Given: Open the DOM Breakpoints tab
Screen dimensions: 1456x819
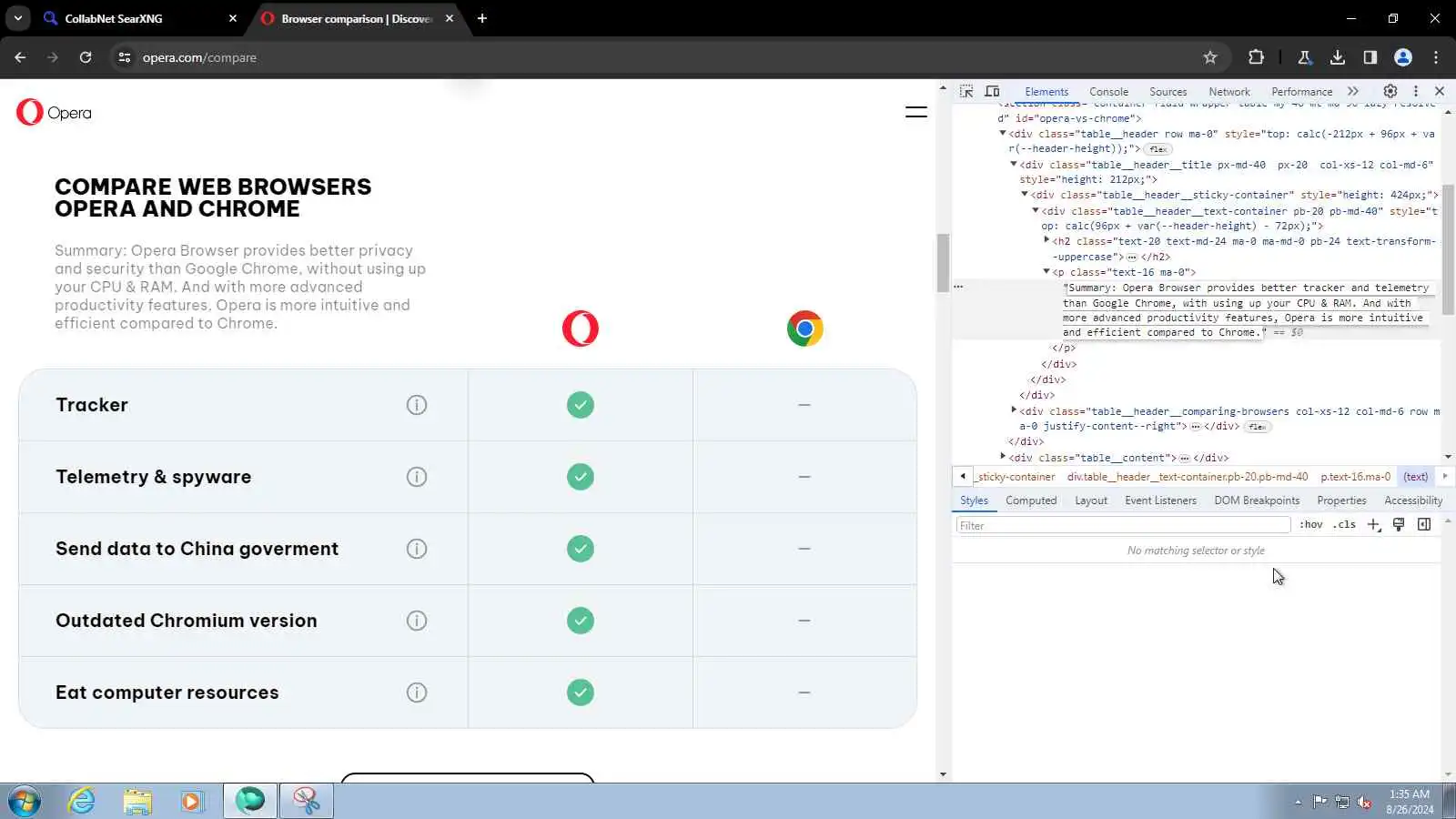Looking at the screenshot, I should [x=1257, y=500].
